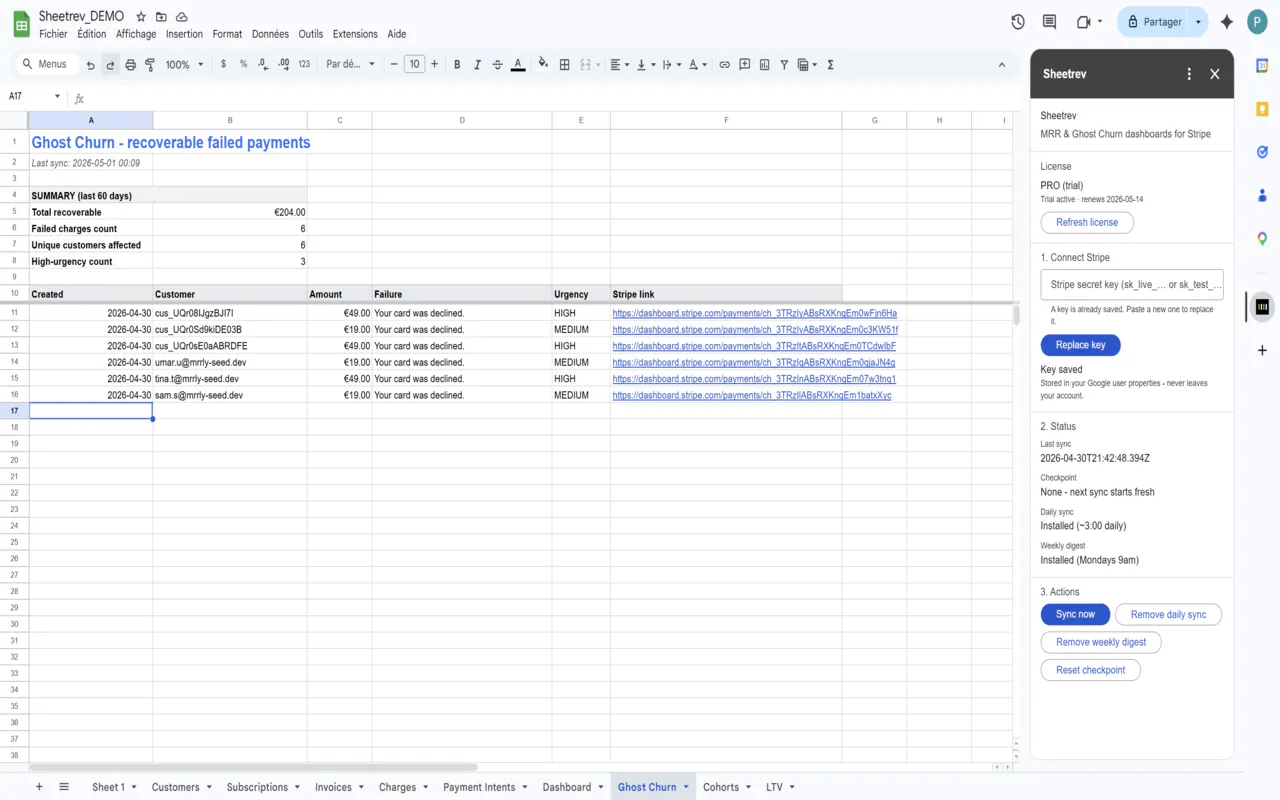Click add new sheet plus button
Viewport: 1280px width, 800px height.
[39, 787]
